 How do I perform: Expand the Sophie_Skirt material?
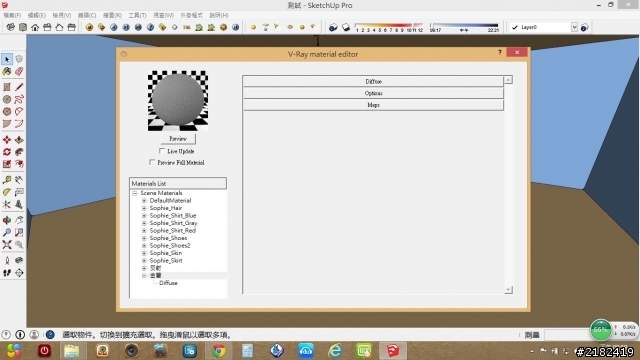point(144,260)
